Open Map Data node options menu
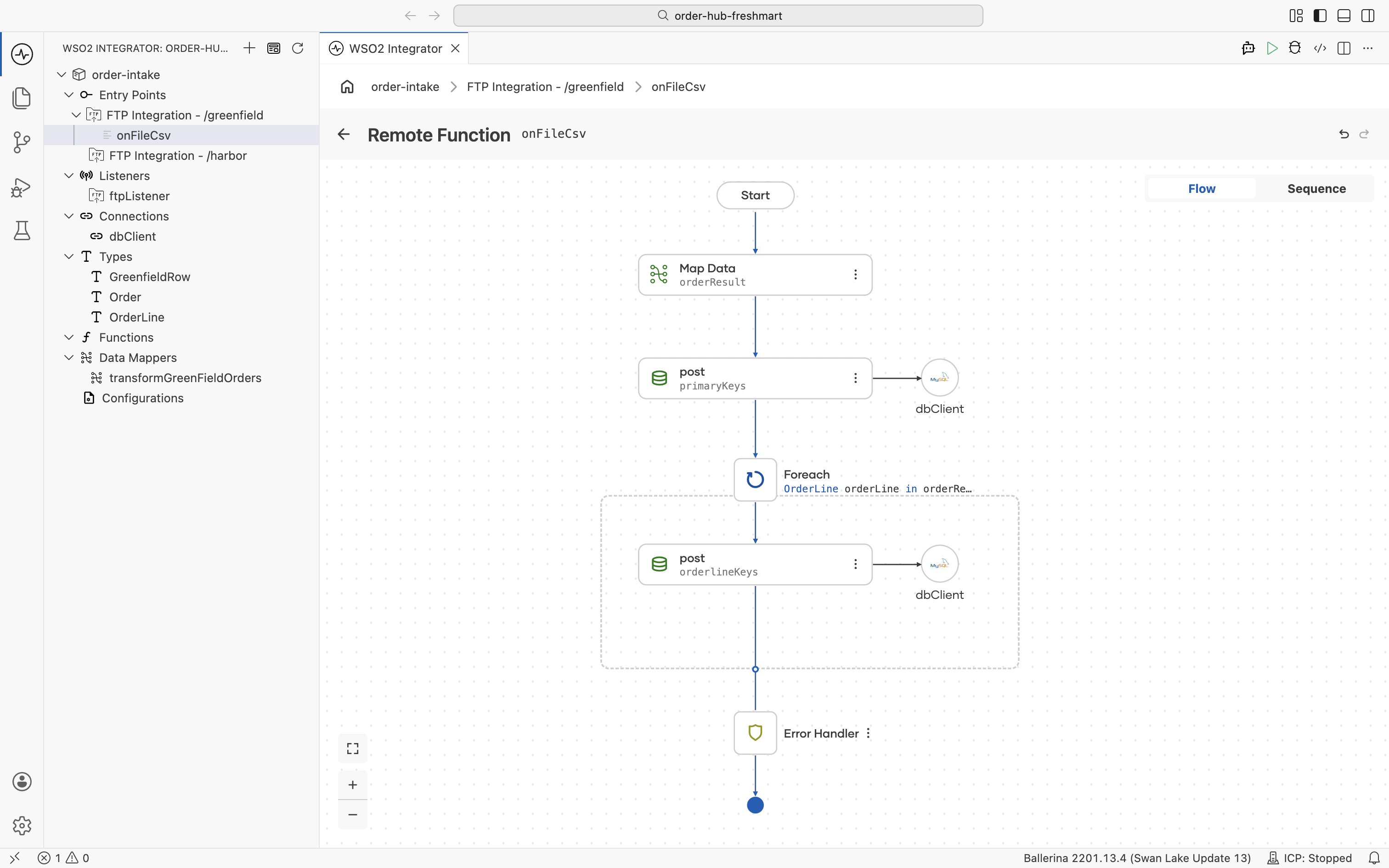Viewport: 1389px width, 868px height. [855, 275]
